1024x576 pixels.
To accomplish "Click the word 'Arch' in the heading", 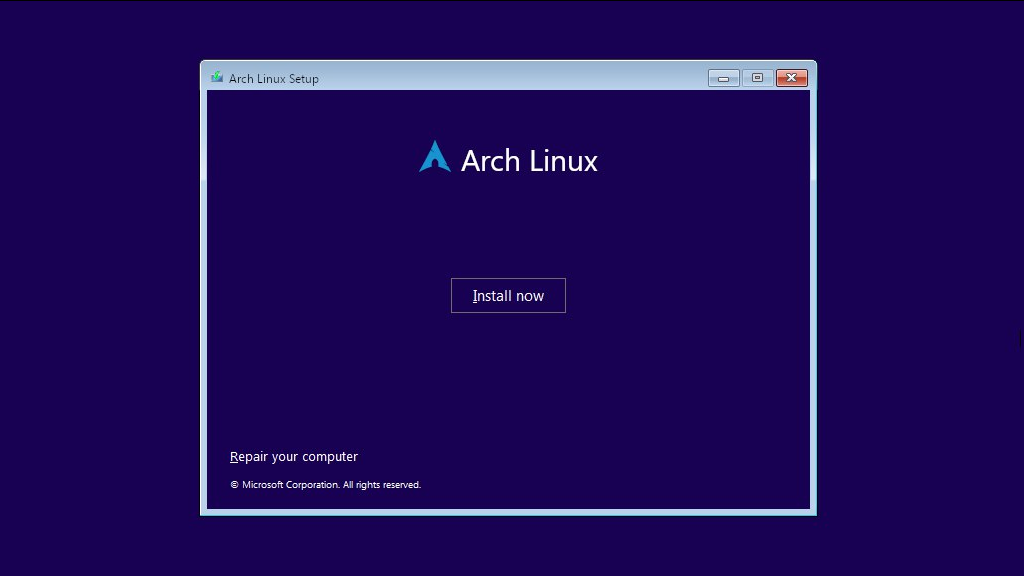I will (490, 161).
